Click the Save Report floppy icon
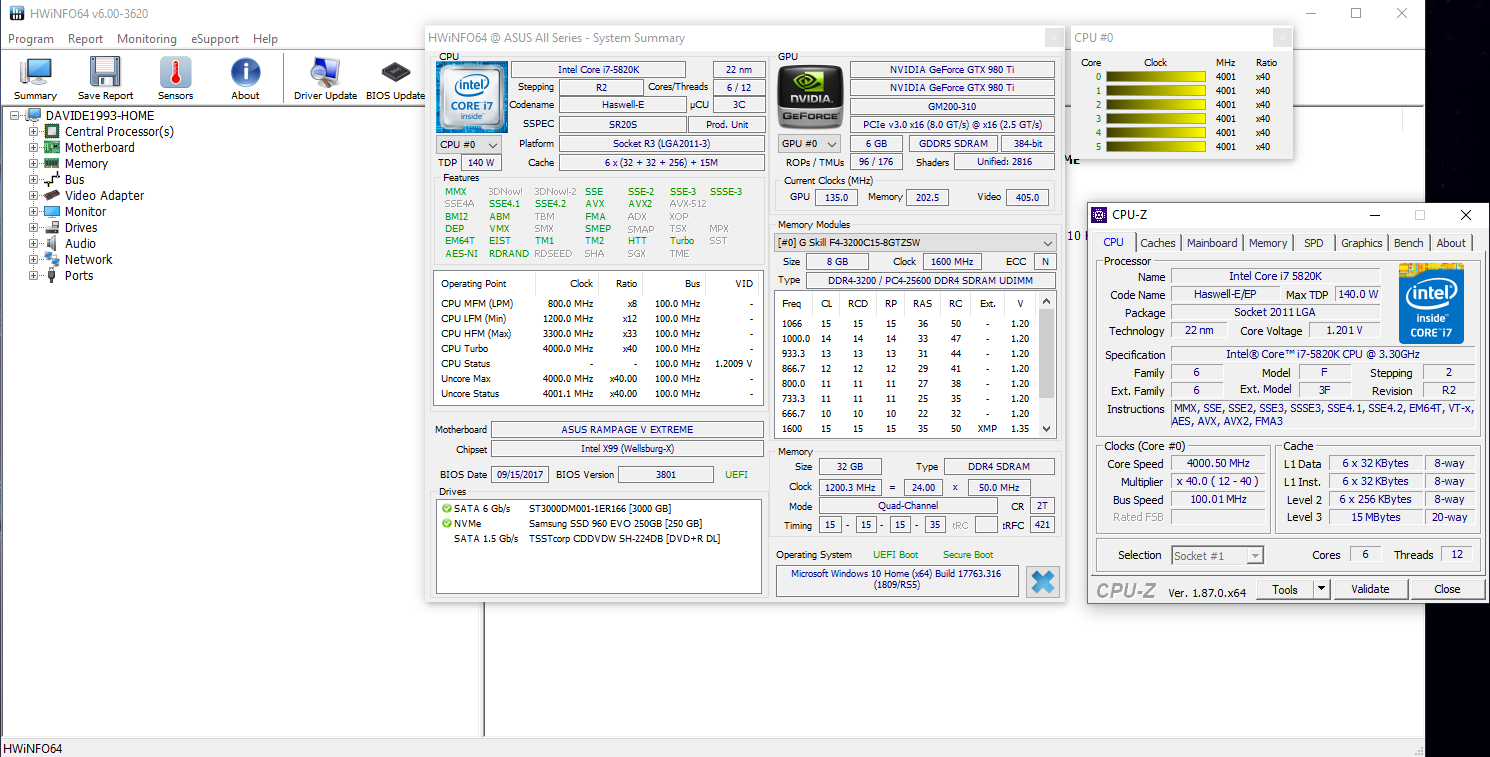Screen dimensions: 1490x757 pyautogui.click(x=105, y=73)
